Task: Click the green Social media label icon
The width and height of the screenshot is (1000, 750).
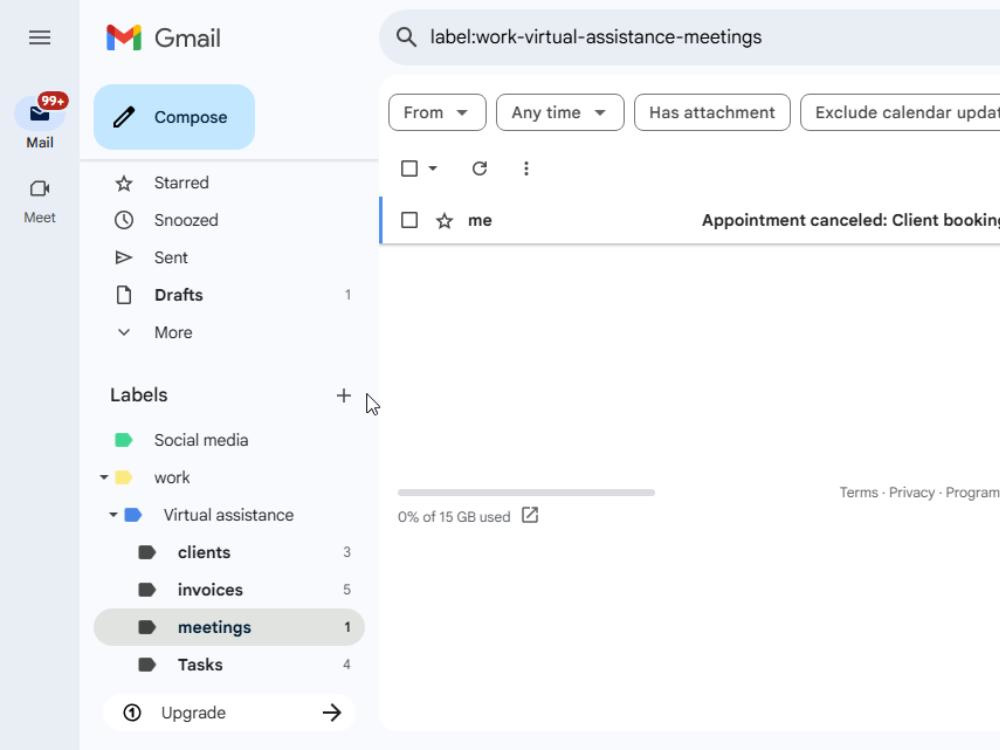Action: (123, 440)
